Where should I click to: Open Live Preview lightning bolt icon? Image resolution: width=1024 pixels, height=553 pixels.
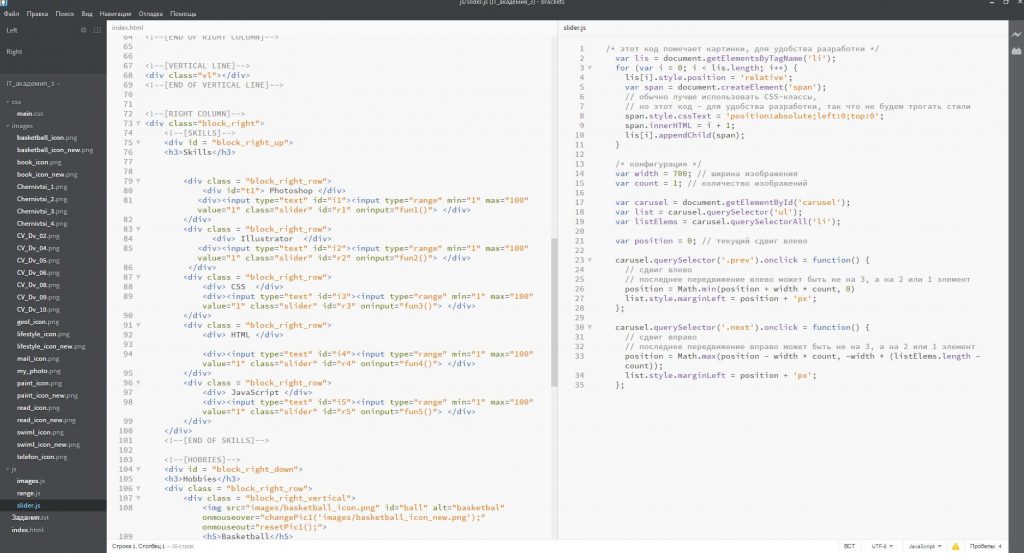point(1016,35)
